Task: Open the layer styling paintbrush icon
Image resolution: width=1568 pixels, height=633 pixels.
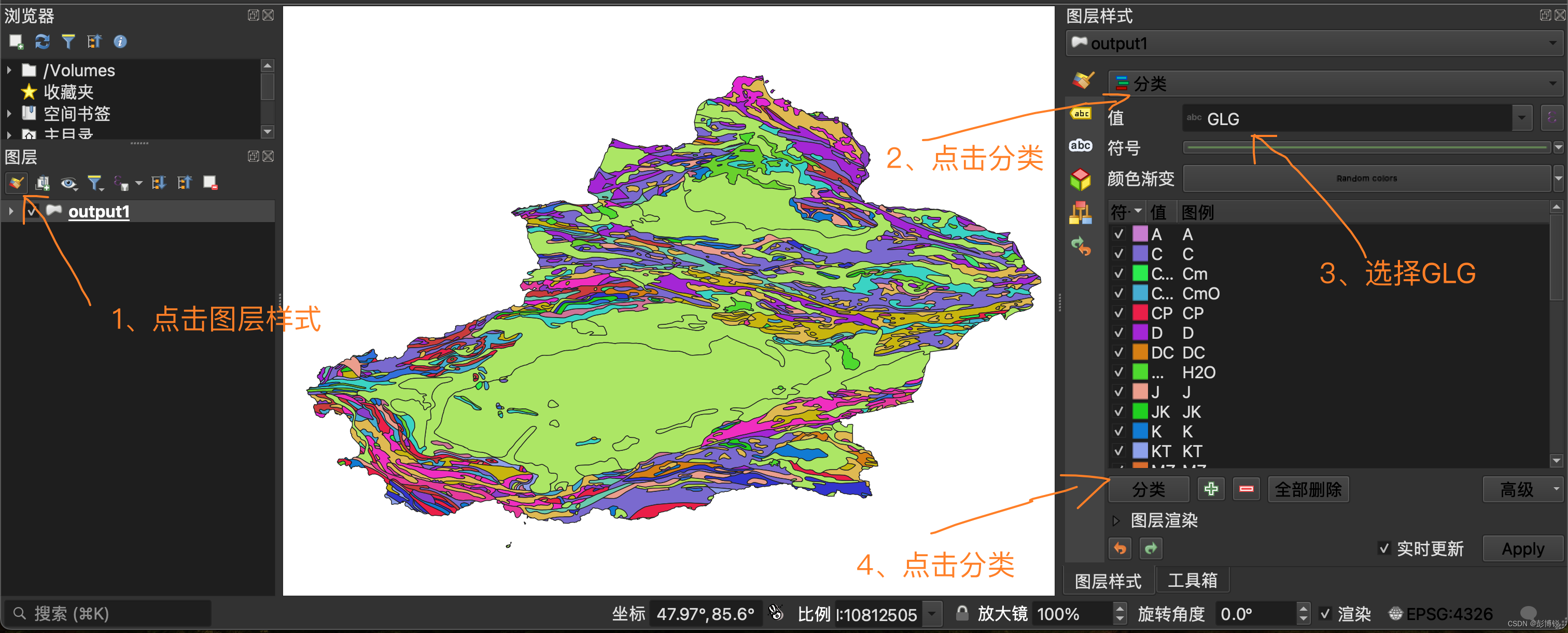Action: tap(16, 183)
